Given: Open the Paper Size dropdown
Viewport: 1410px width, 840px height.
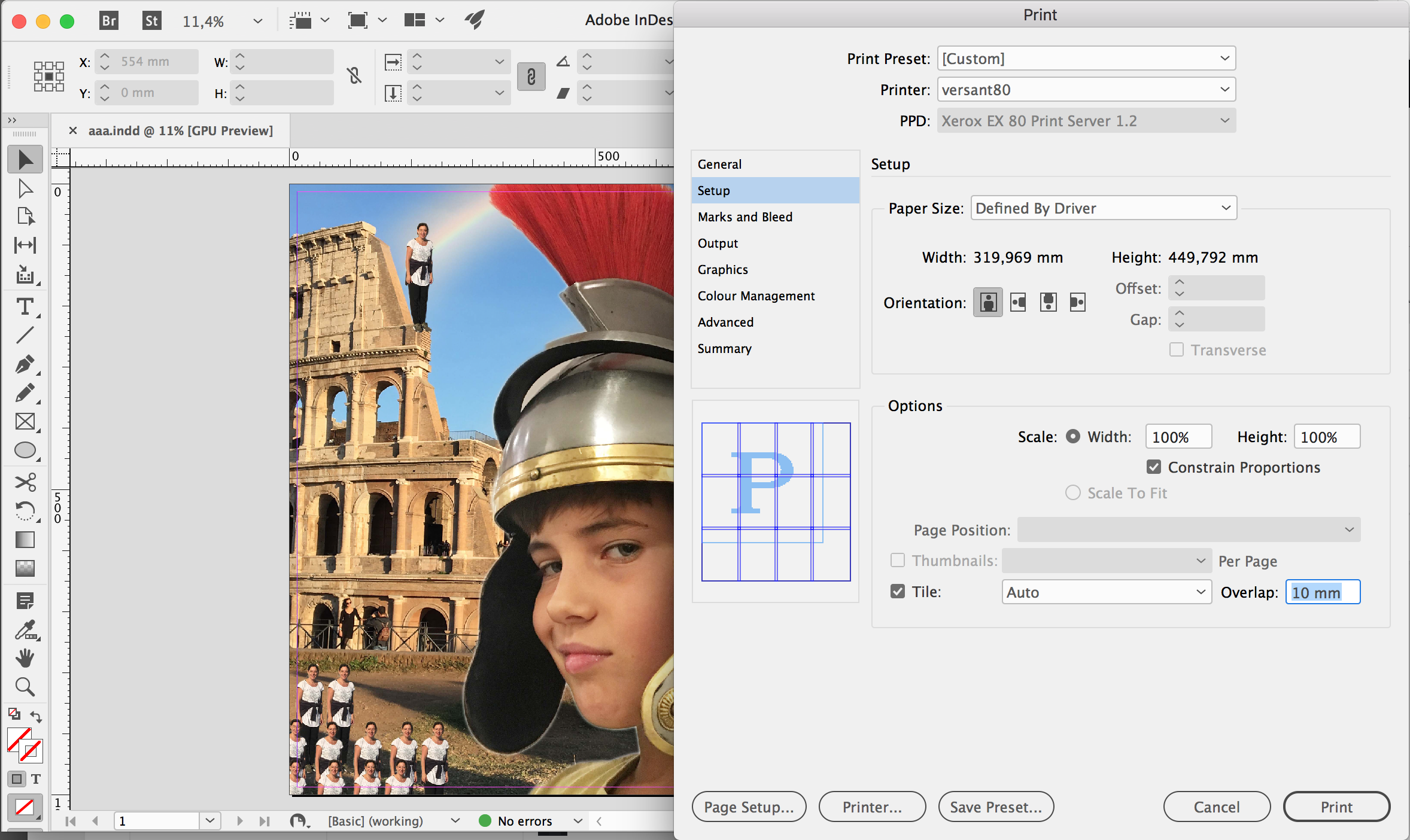Looking at the screenshot, I should click(1104, 208).
